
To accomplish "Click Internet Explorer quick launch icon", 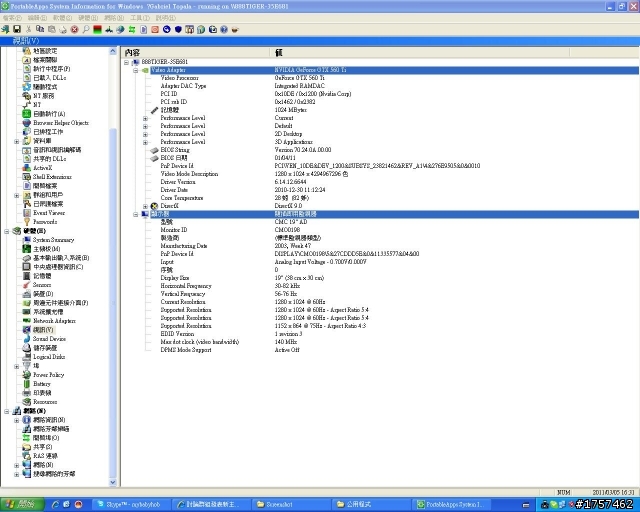I will pyautogui.click(x=55, y=504).
